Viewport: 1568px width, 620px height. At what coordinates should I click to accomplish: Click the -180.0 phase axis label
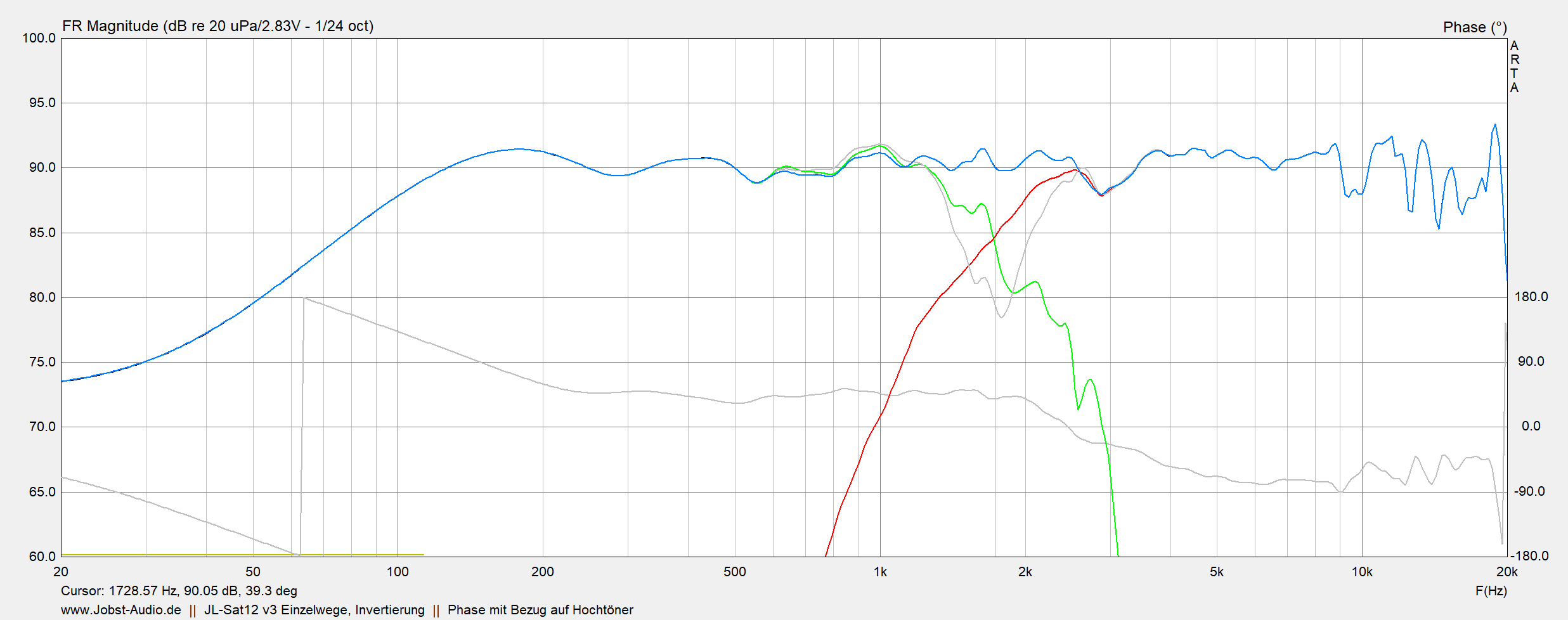coord(1529,556)
